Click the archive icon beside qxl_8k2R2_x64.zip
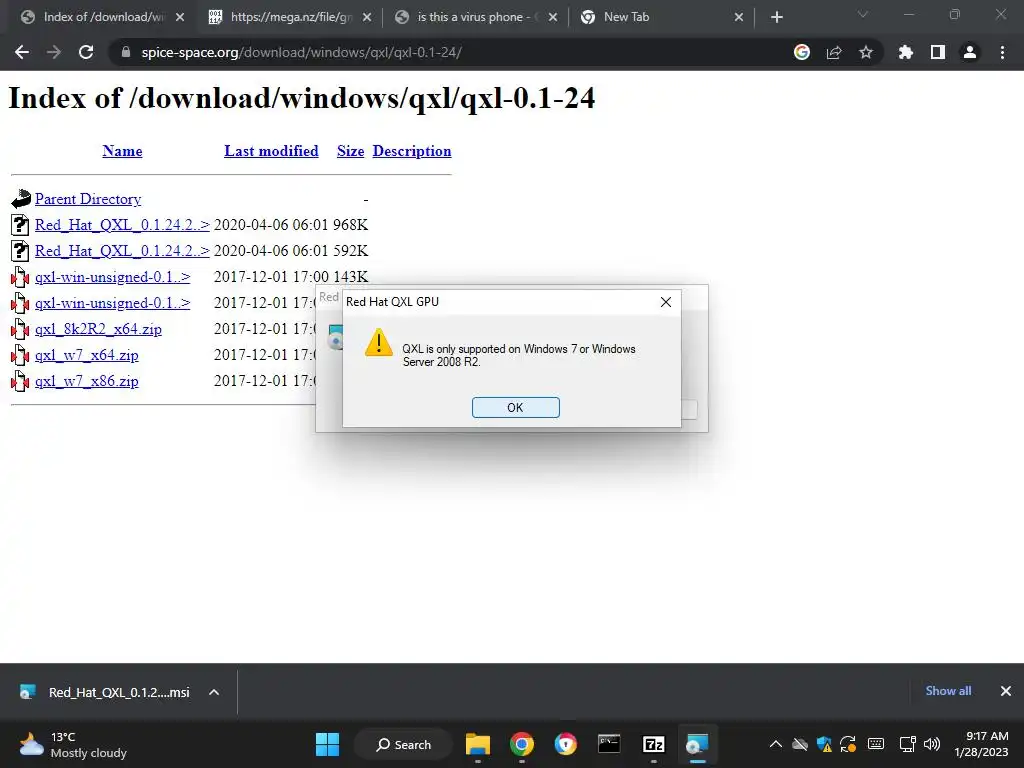 [20, 329]
